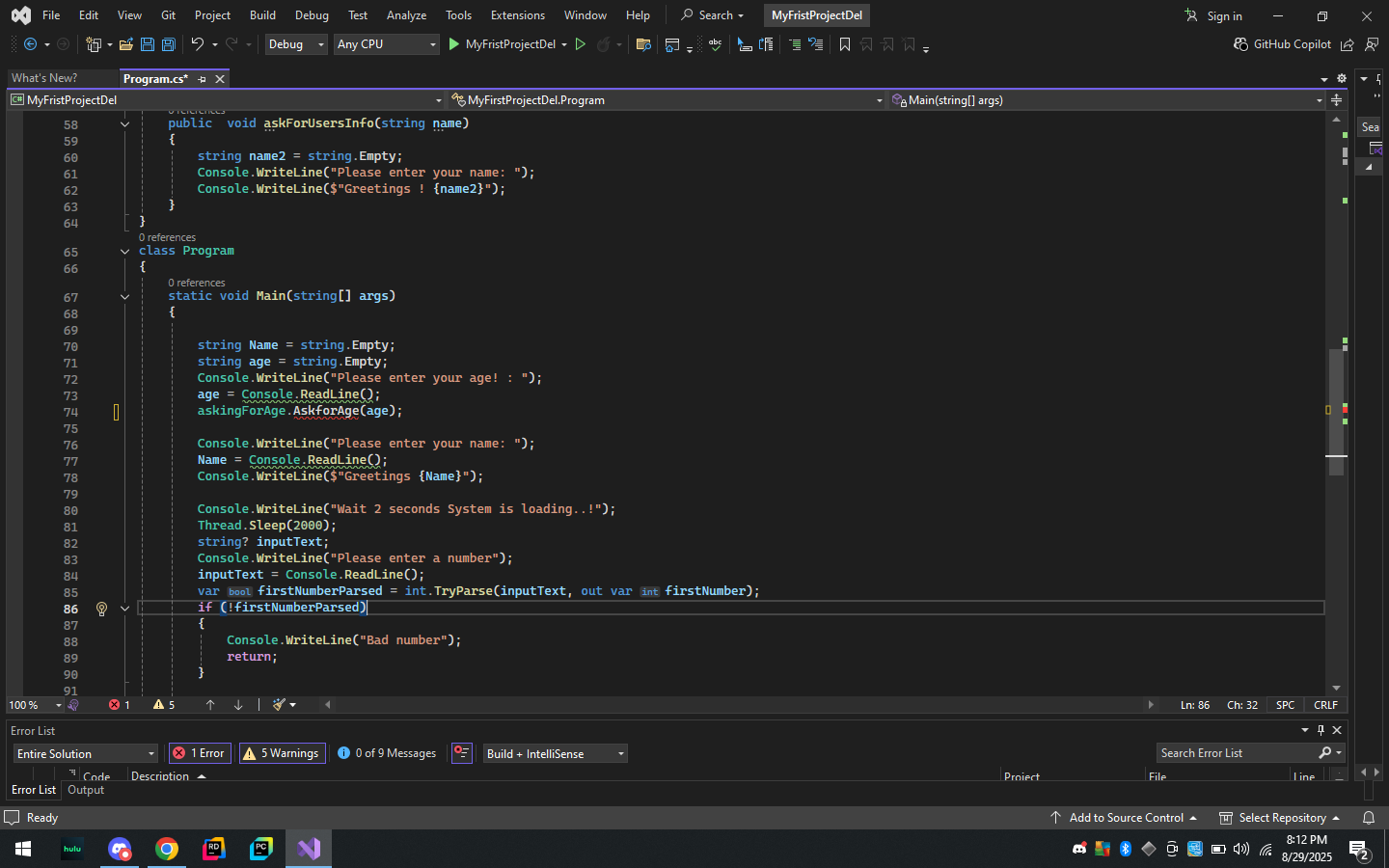1389x868 pixels.
Task: Toggle the 5 Warnings filter
Action: [282, 753]
